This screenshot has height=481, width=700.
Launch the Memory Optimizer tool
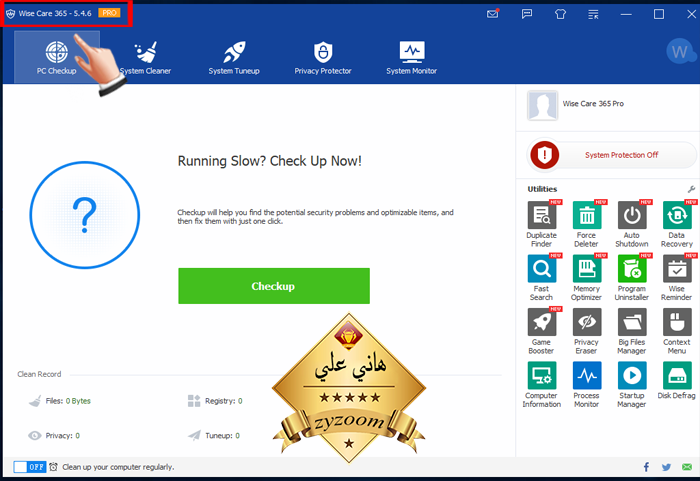[587, 269]
